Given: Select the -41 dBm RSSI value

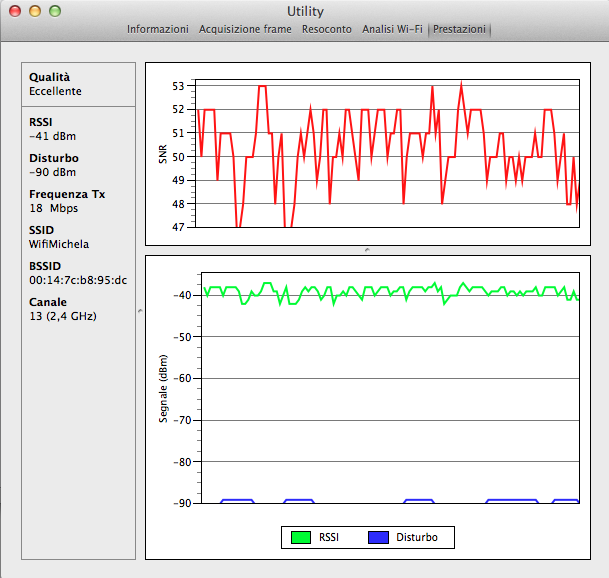Looking at the screenshot, I should click(x=52, y=136).
